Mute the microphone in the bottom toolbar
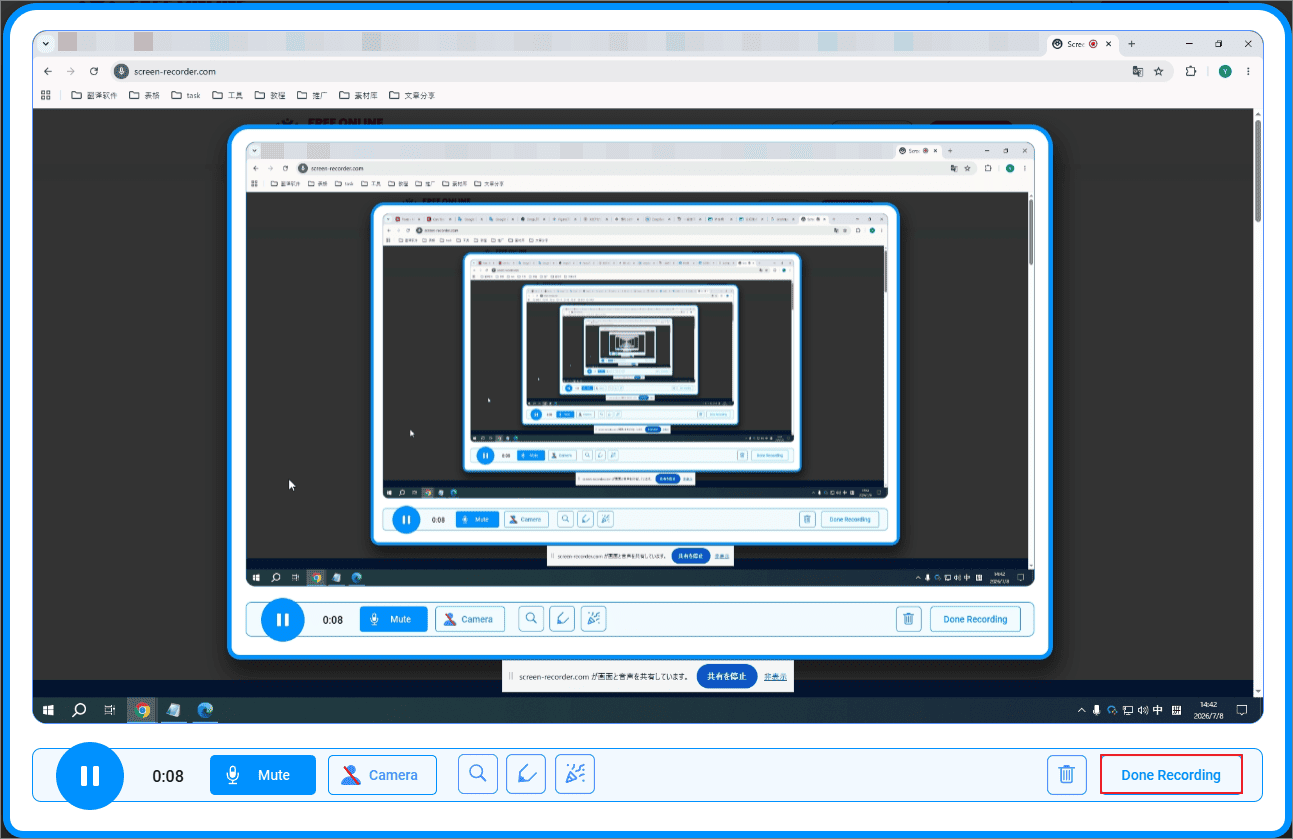 click(263, 775)
